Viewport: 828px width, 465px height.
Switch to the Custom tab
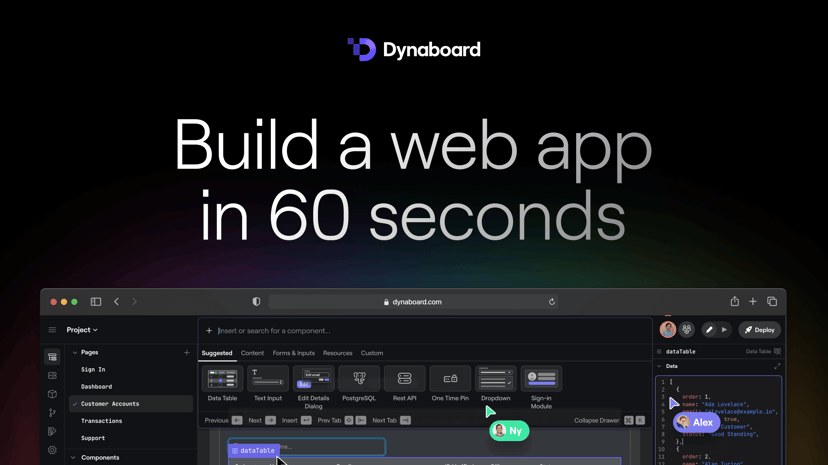coord(372,353)
